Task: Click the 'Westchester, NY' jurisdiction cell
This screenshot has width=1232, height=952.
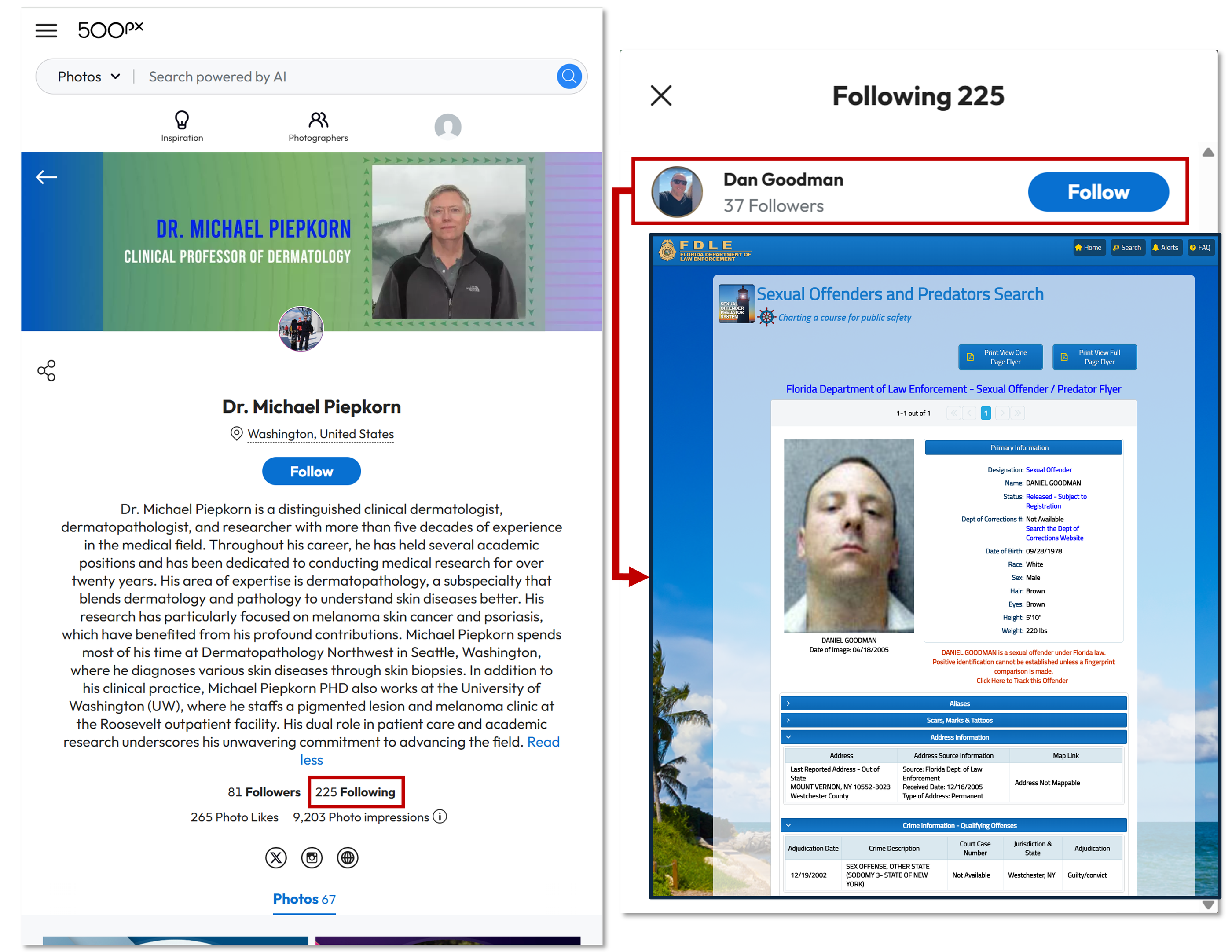Action: point(1031,875)
